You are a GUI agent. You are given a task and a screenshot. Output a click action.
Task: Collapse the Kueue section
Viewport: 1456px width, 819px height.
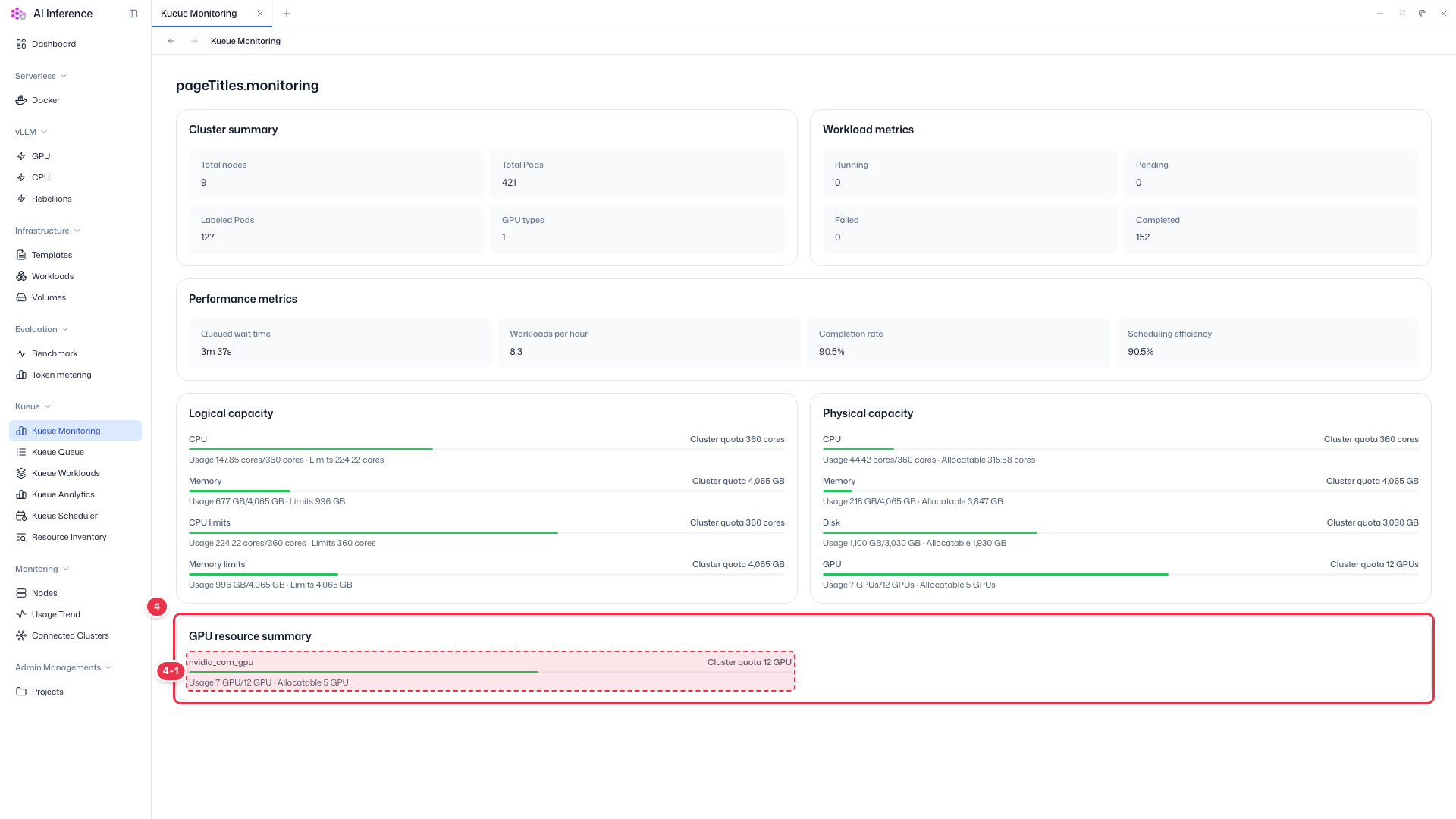[33, 406]
